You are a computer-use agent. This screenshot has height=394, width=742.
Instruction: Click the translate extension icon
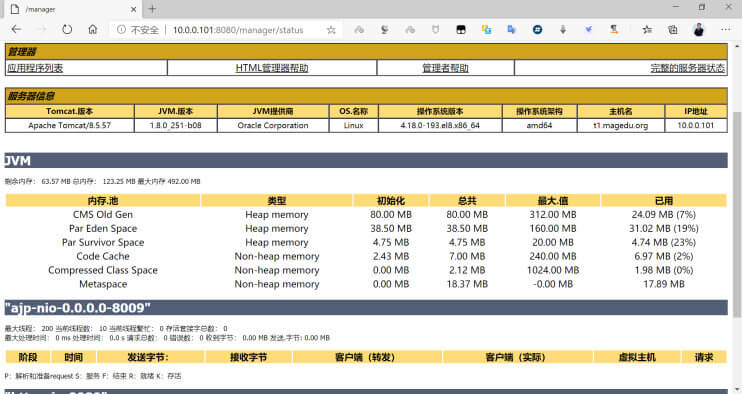pyautogui.click(x=512, y=29)
